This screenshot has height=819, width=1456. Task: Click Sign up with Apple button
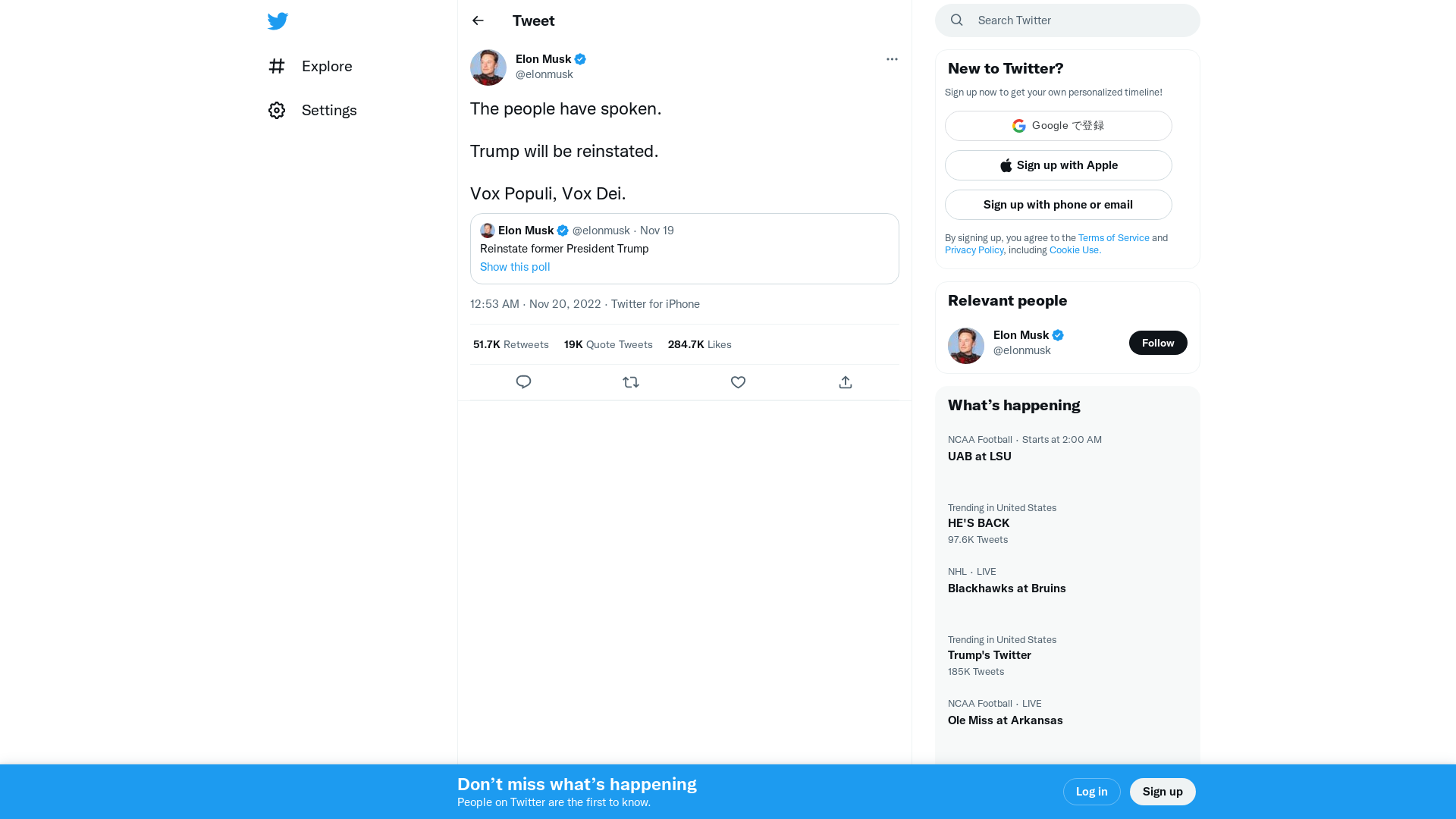(x=1058, y=165)
